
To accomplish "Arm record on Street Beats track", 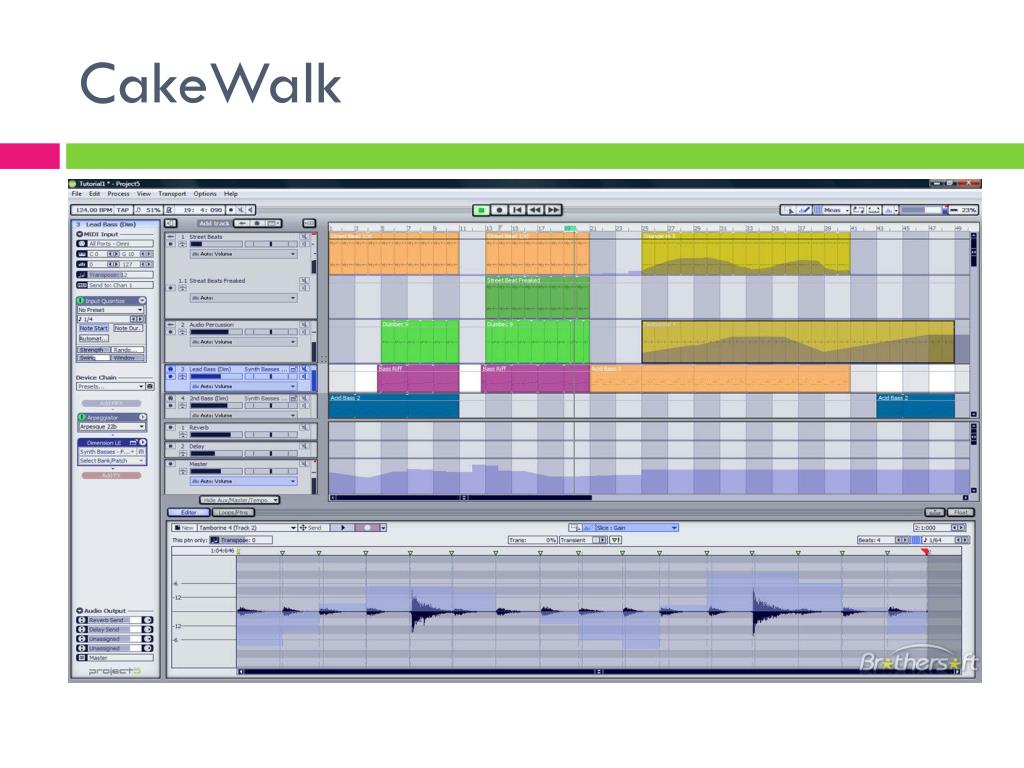I will [x=171, y=244].
